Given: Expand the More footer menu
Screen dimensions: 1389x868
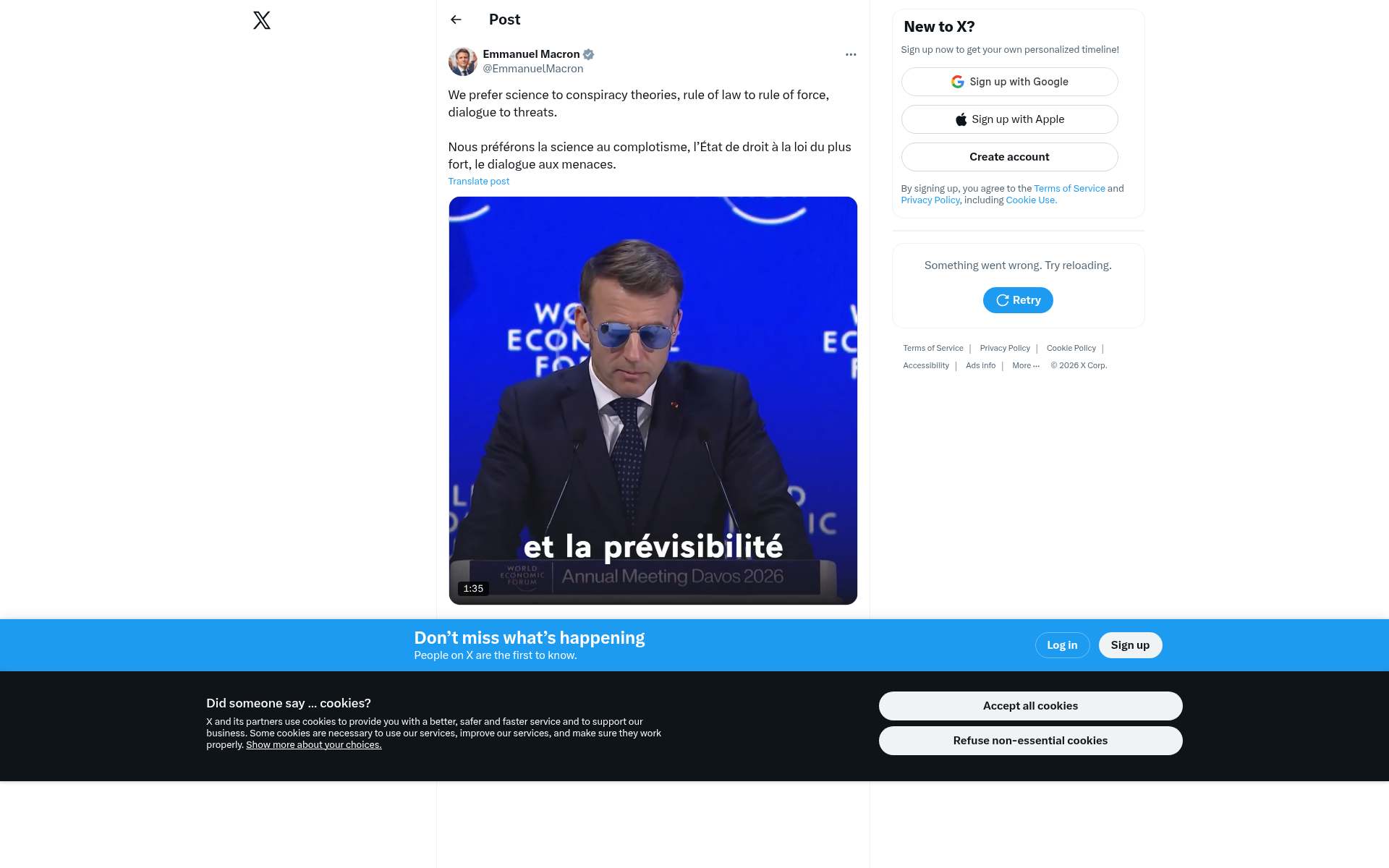Looking at the screenshot, I should [x=1026, y=366].
